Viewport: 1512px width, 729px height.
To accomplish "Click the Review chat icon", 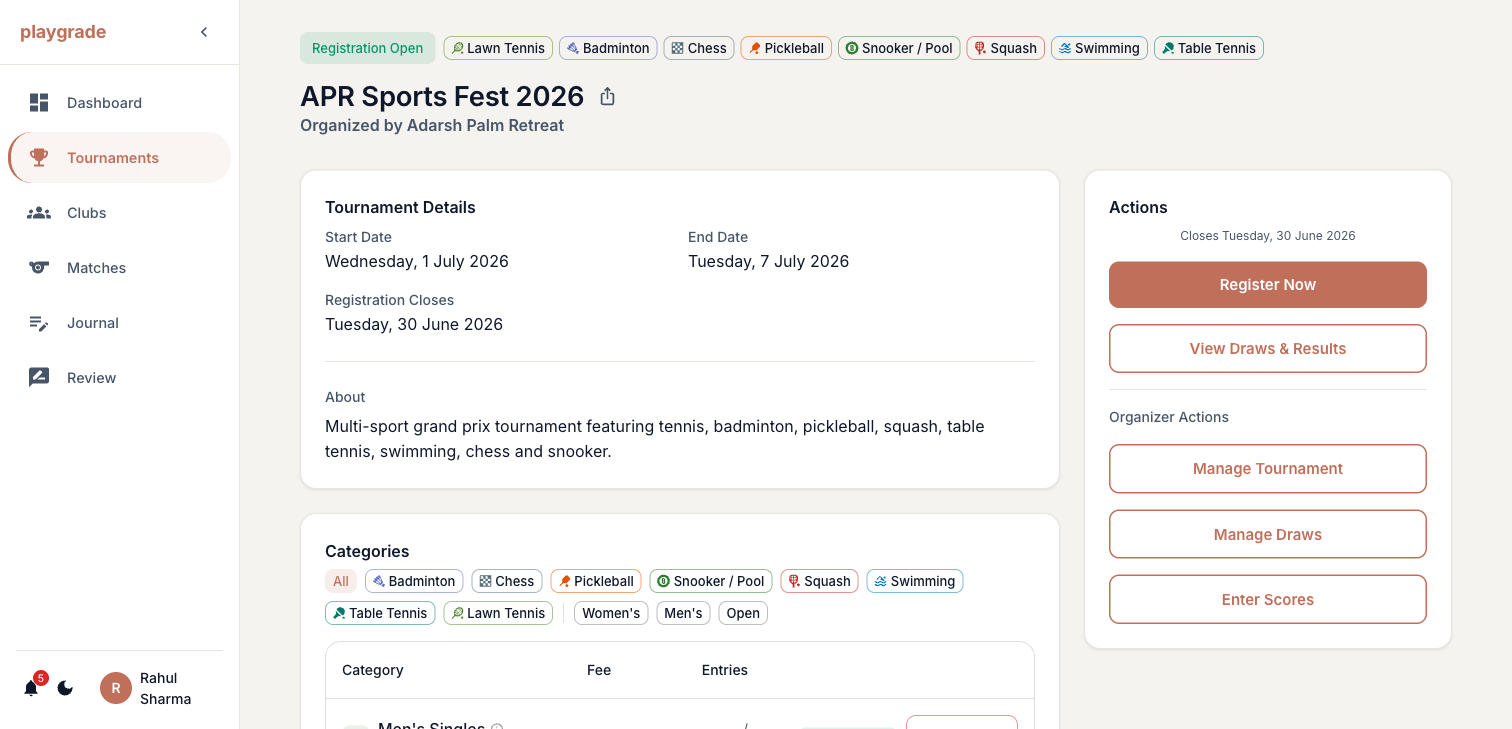I will point(39,377).
